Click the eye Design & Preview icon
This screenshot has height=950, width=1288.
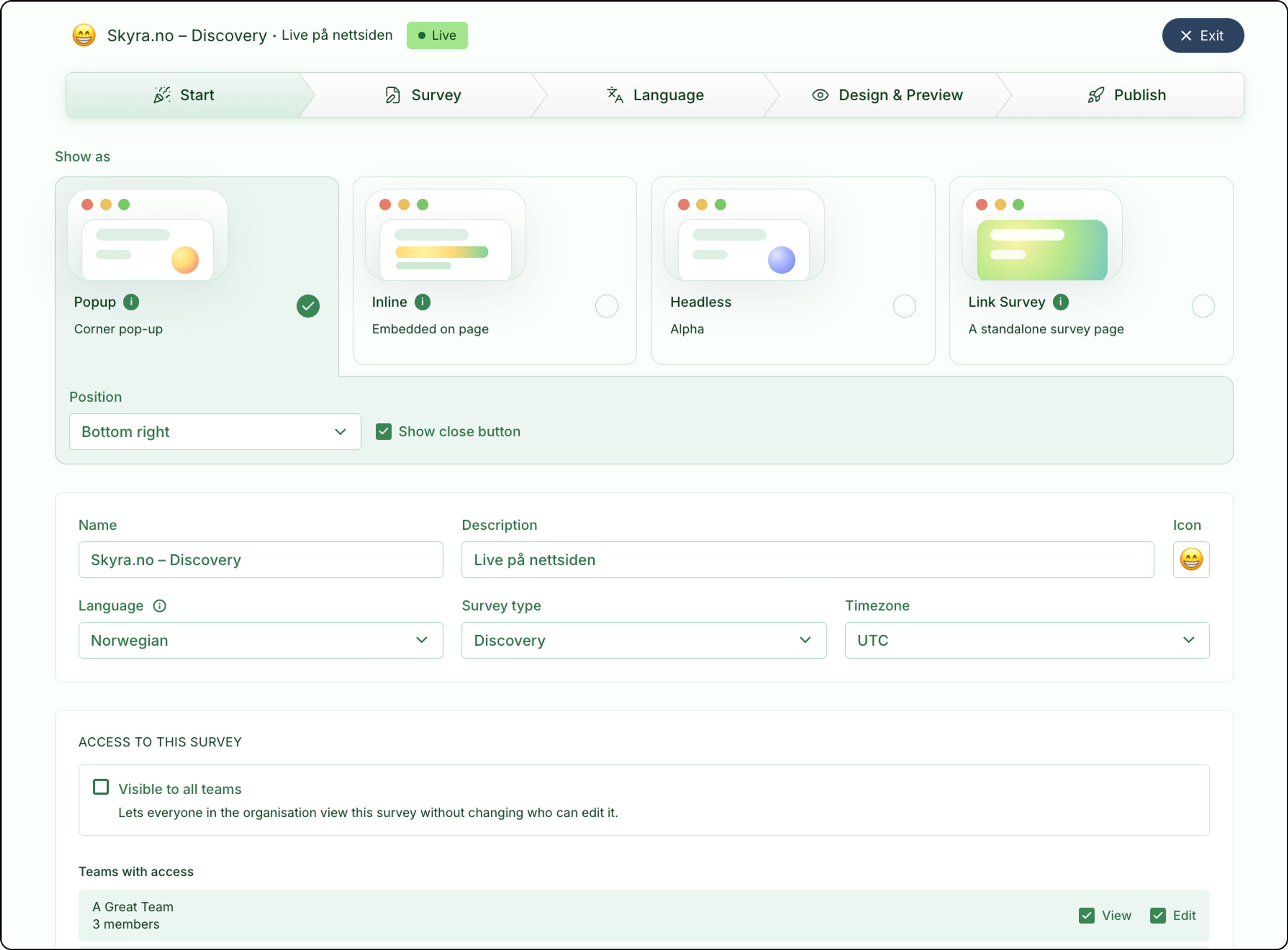click(820, 95)
